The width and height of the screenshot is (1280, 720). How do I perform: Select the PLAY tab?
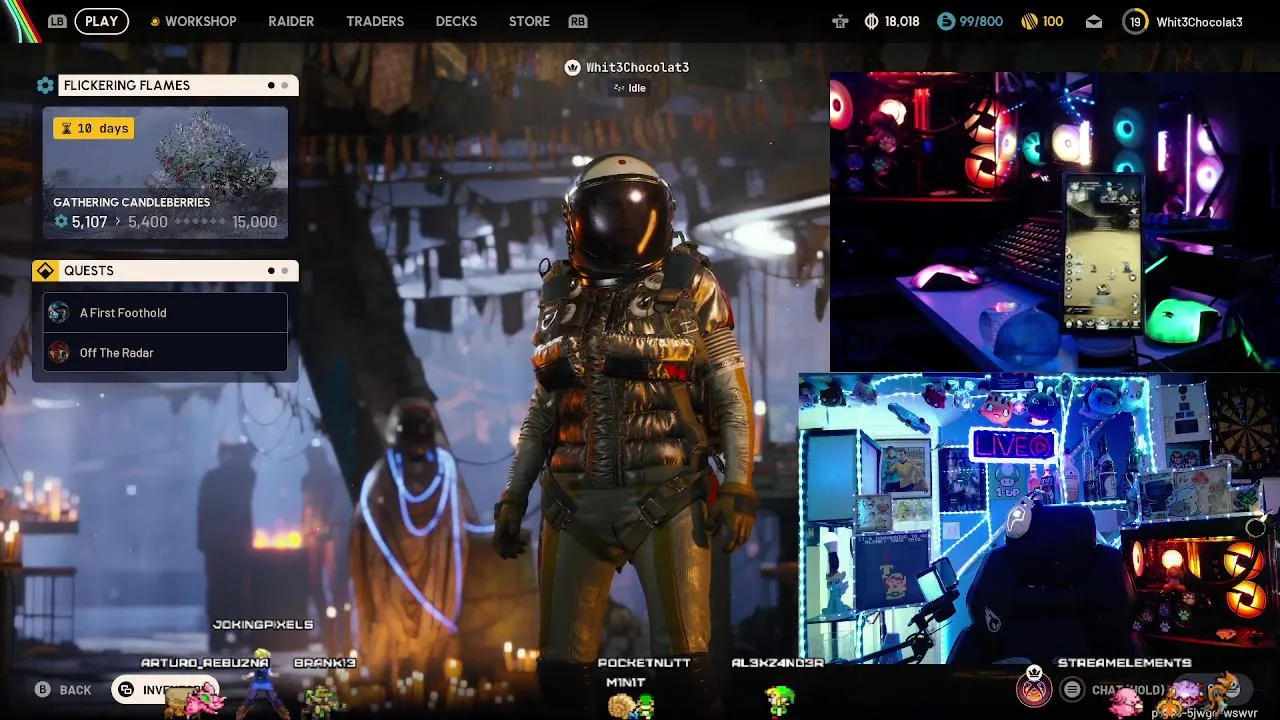point(101,21)
